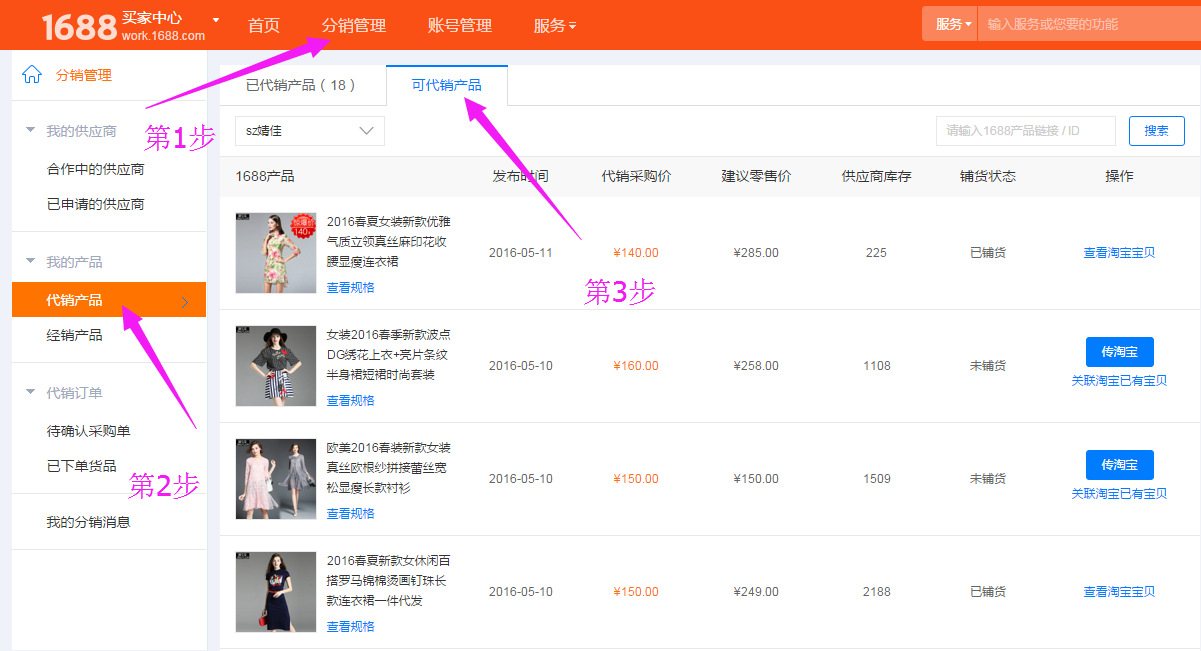This screenshot has width=1201, height=651.
Task: Open the 分销管理 top menu
Action: [354, 26]
